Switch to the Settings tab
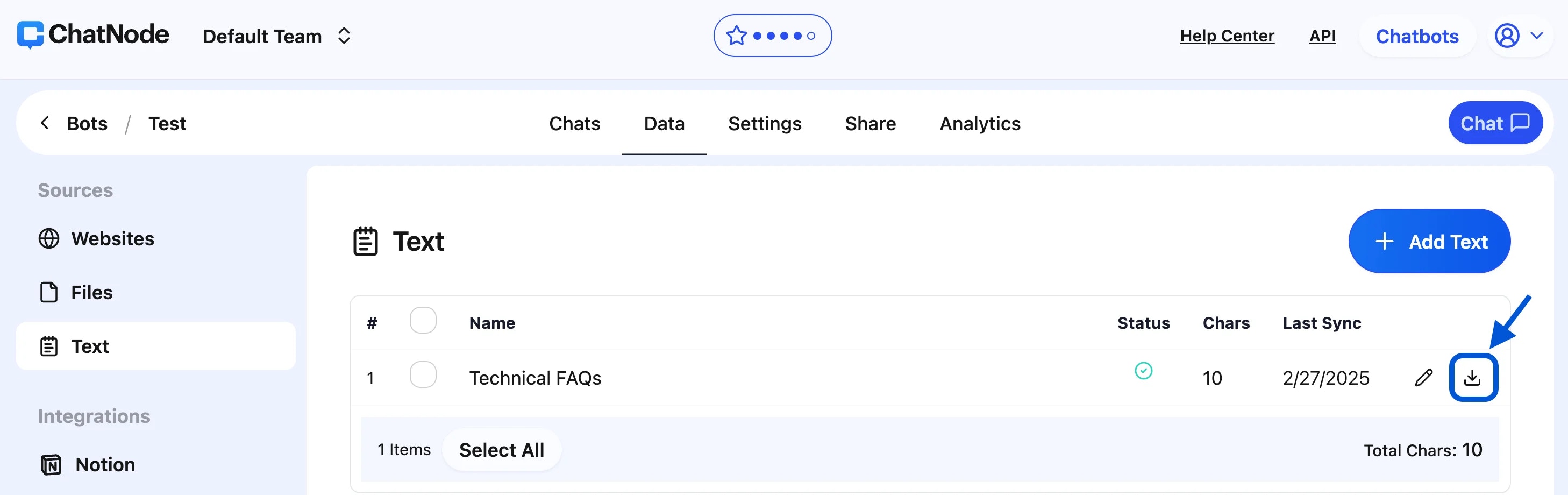This screenshot has height=495, width=1568. click(765, 124)
